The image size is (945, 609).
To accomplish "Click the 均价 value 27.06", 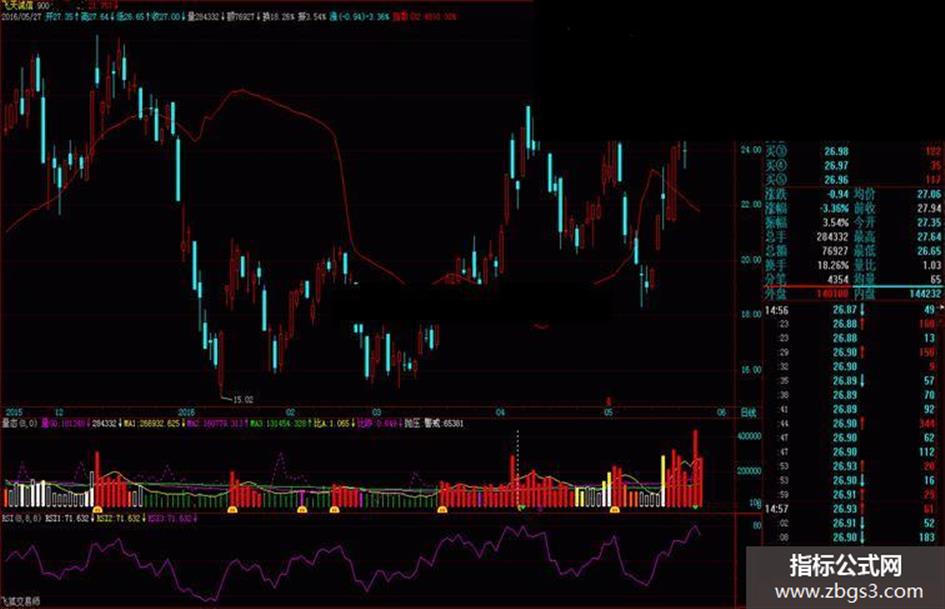I will (929, 194).
